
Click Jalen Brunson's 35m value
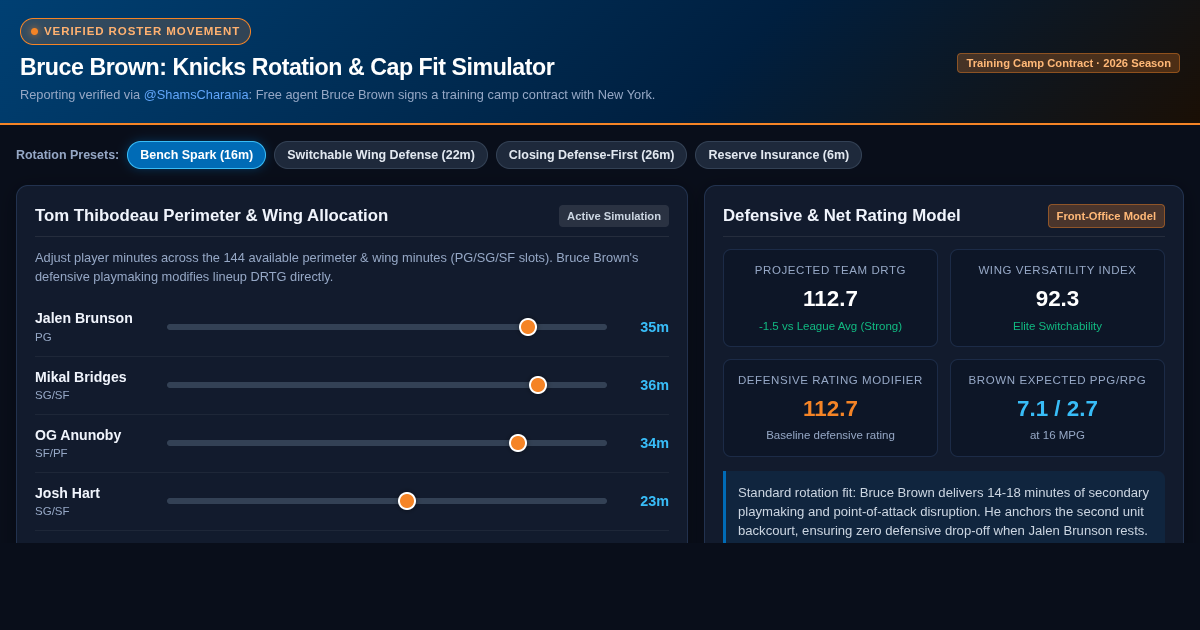click(x=654, y=327)
